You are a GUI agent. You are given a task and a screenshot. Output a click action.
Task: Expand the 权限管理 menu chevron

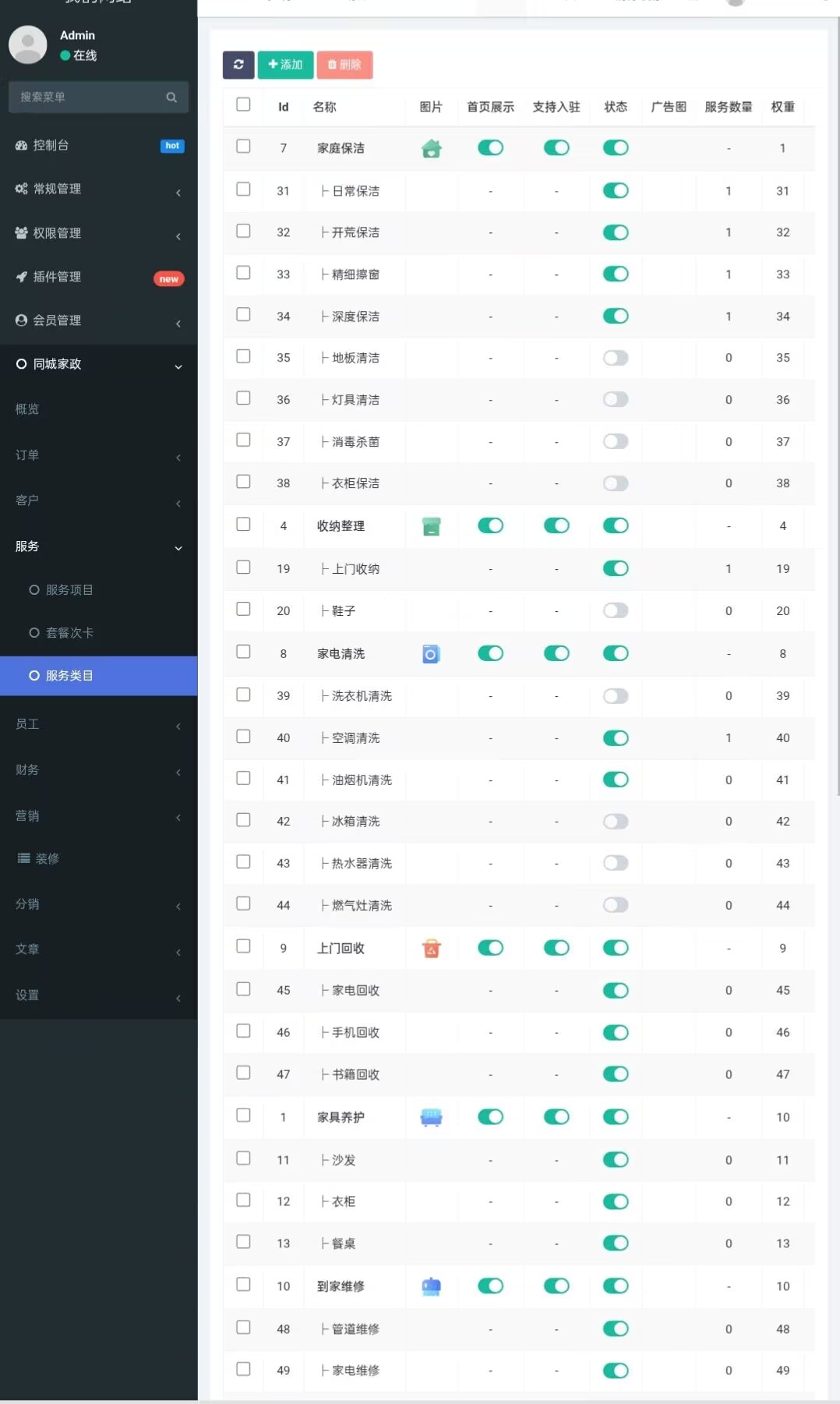point(178,236)
